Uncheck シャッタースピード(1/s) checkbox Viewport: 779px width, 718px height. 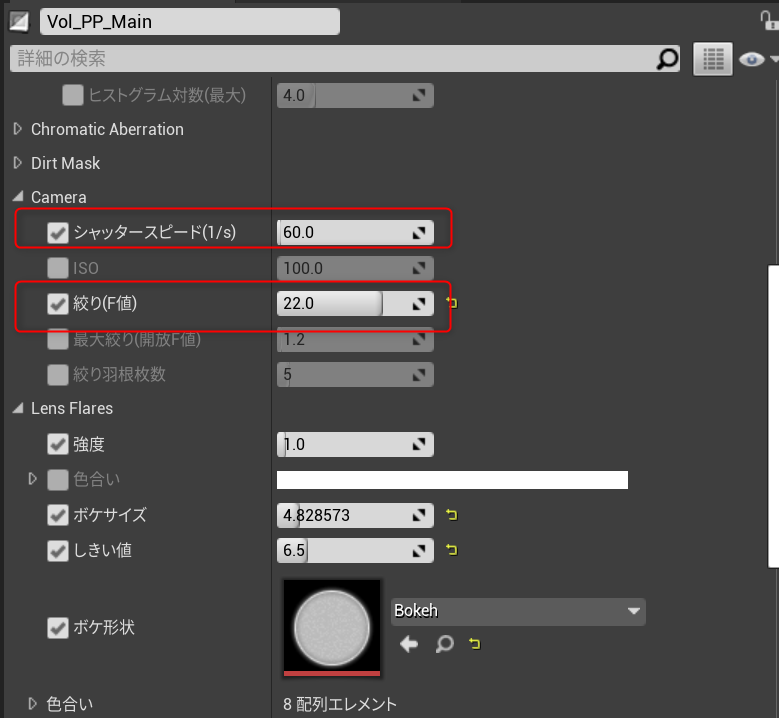58,233
